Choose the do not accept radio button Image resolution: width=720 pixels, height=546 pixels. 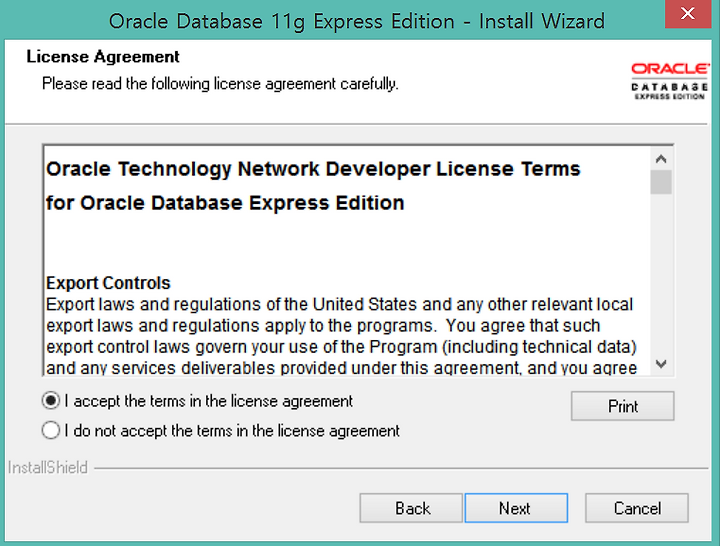click(51, 431)
